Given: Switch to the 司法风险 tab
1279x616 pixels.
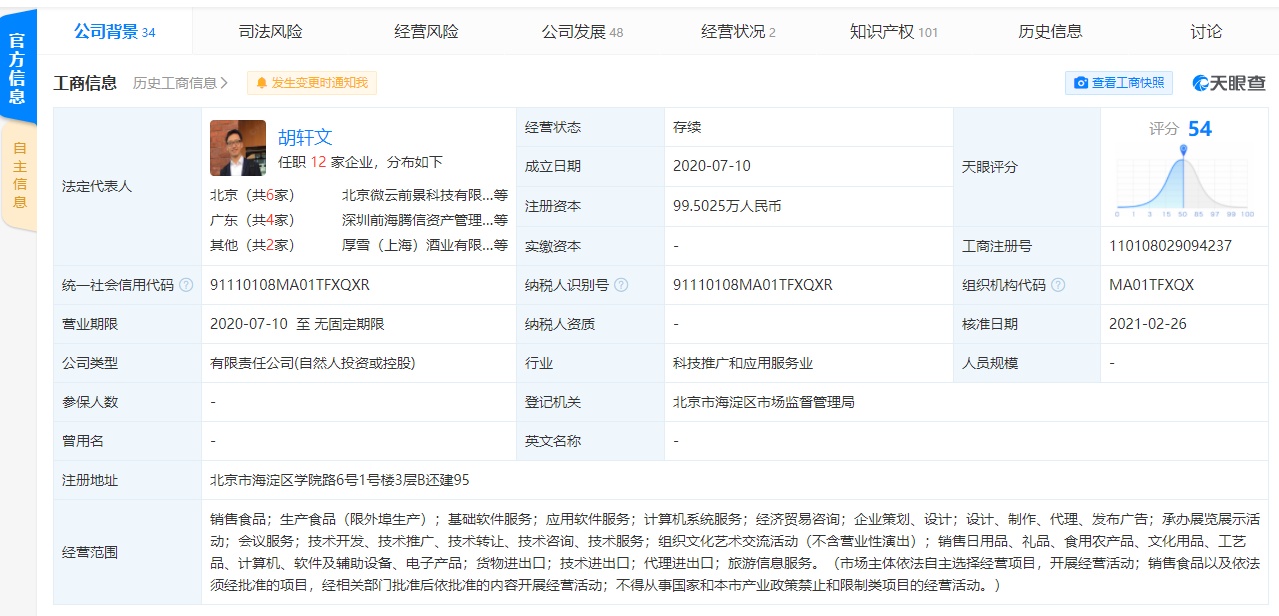Looking at the screenshot, I should (x=270, y=32).
